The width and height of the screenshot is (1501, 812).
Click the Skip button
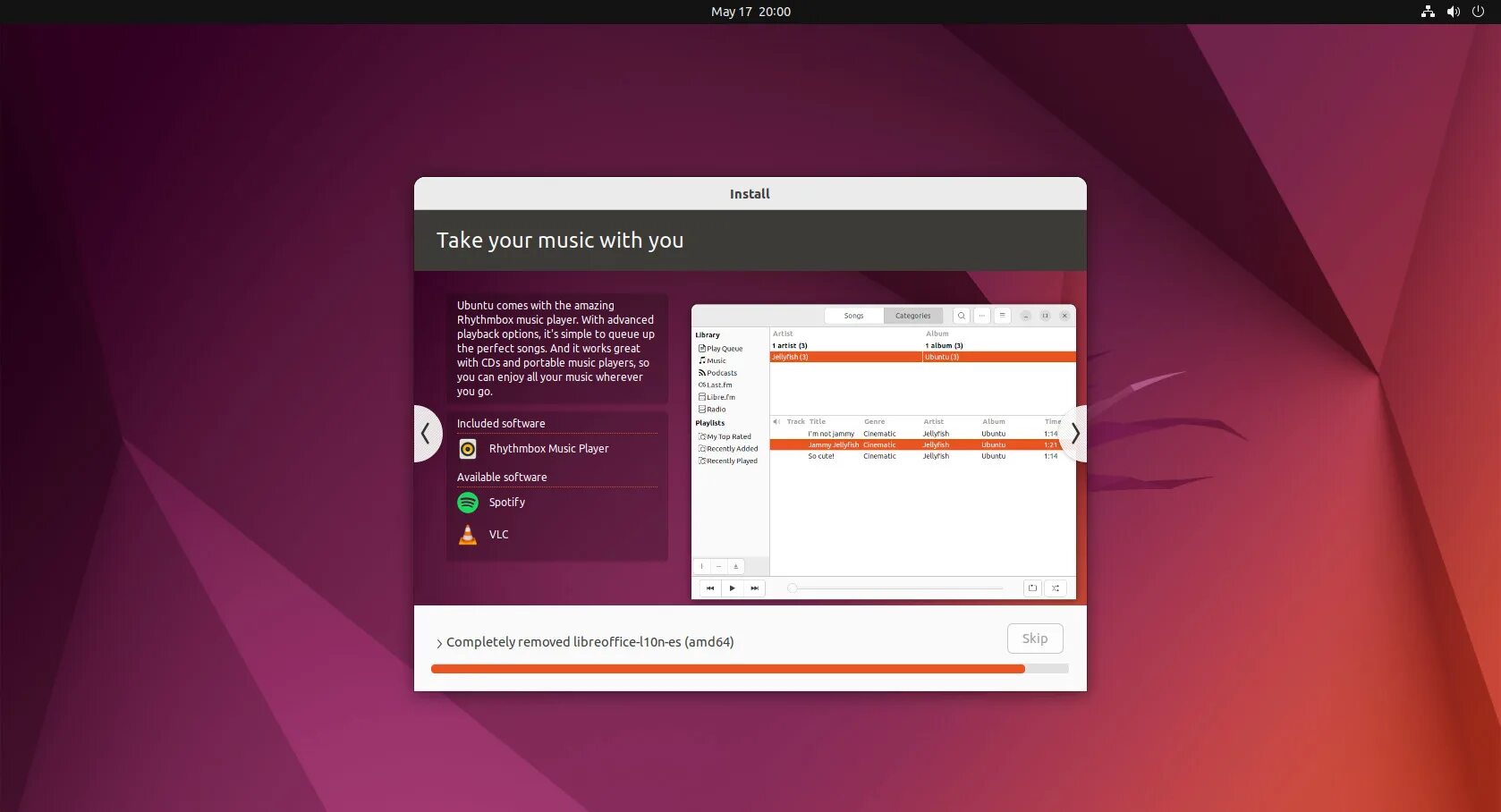[1035, 639]
